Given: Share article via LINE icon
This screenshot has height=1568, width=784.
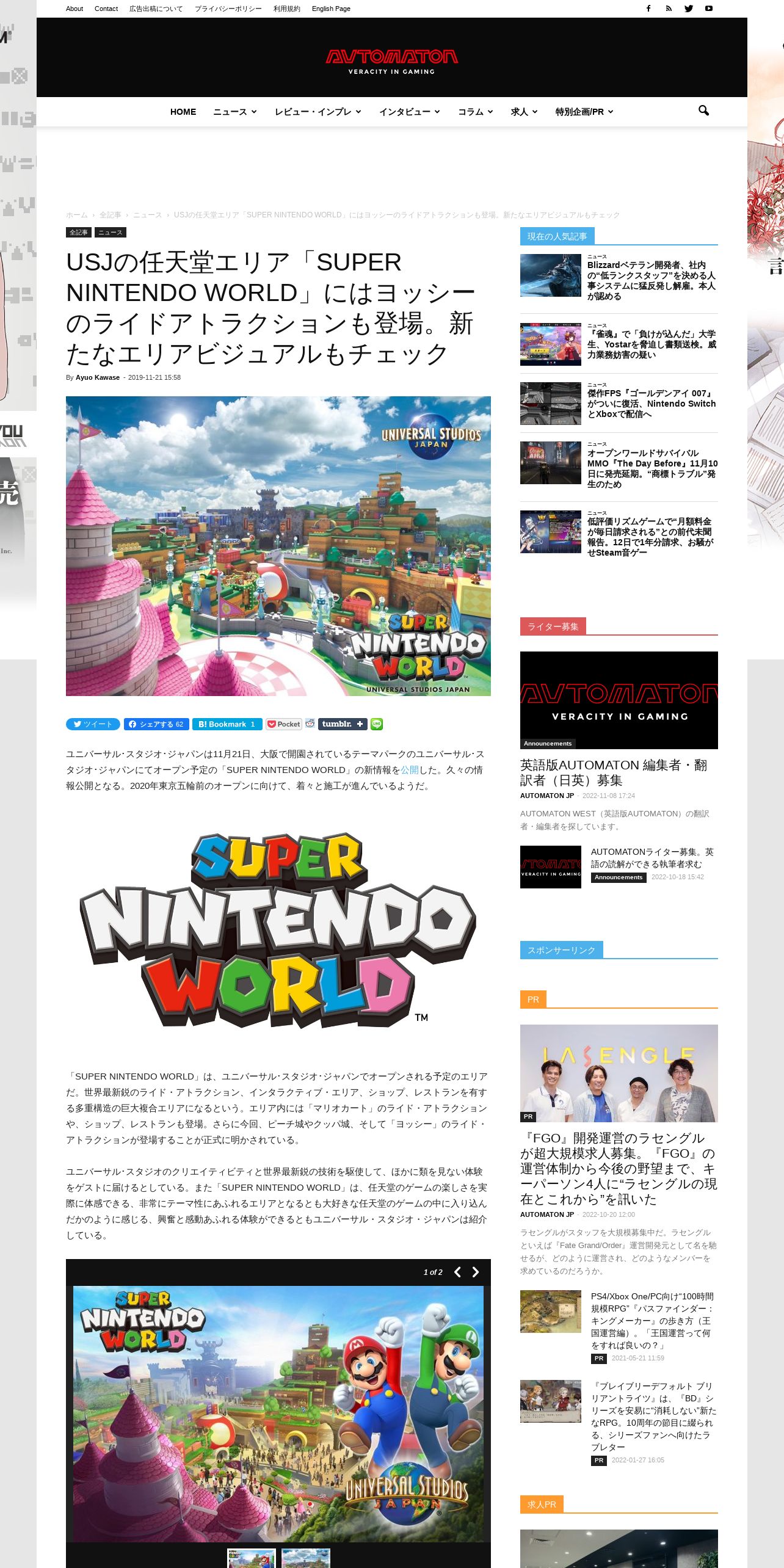Looking at the screenshot, I should (x=377, y=724).
